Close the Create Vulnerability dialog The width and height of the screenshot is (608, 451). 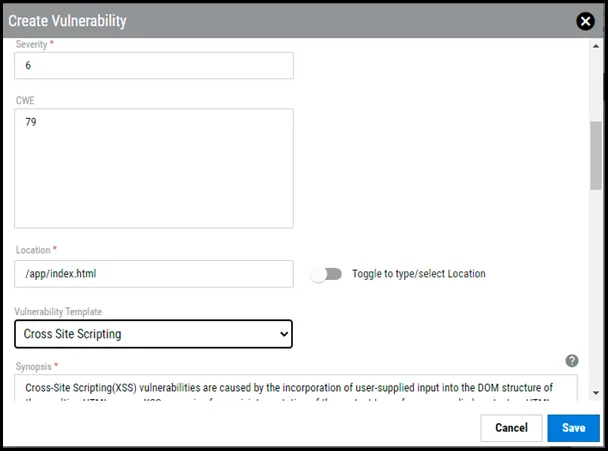pyautogui.click(x=585, y=21)
